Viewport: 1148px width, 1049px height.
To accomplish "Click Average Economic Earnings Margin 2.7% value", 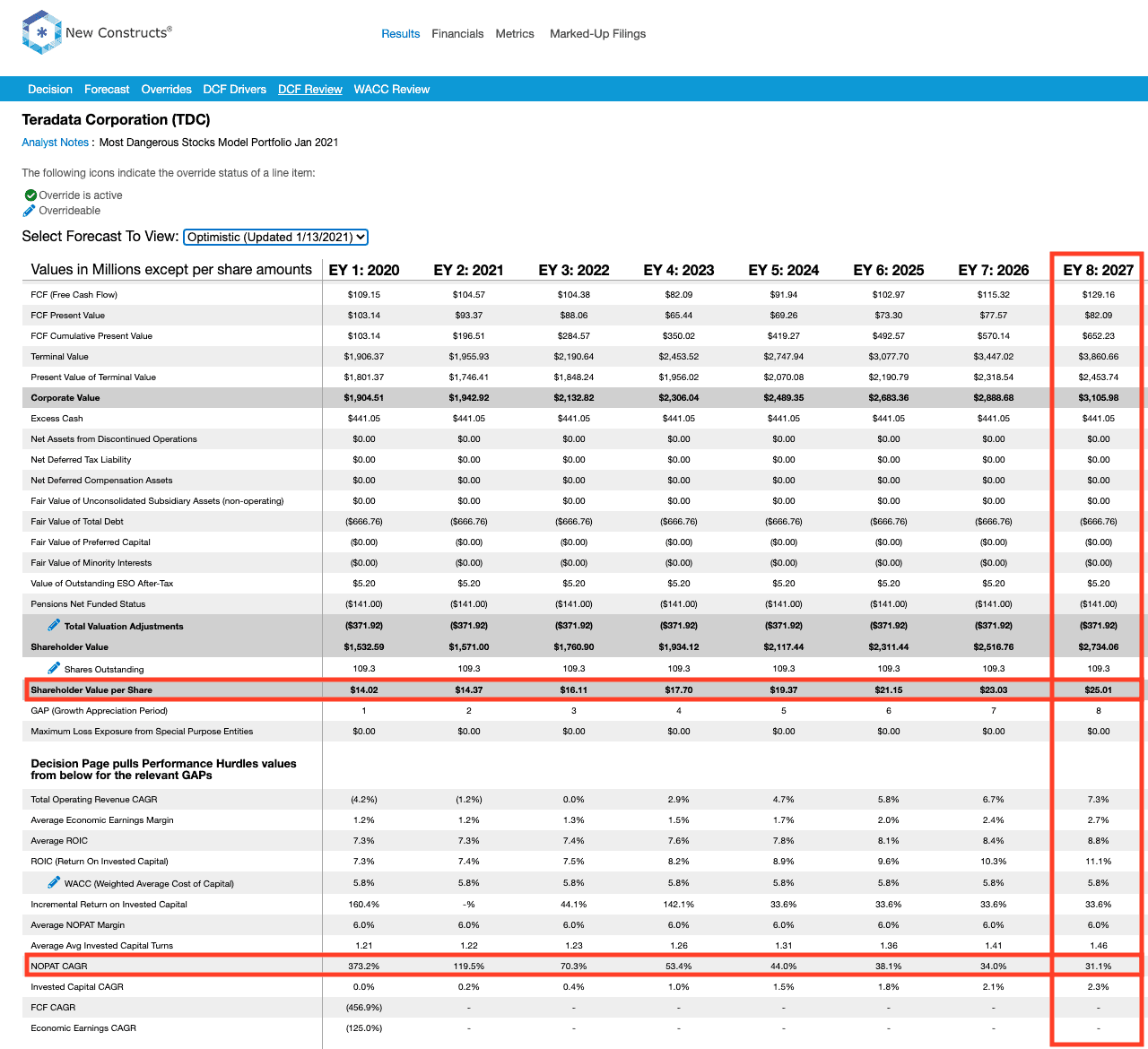I will click(x=1099, y=819).
